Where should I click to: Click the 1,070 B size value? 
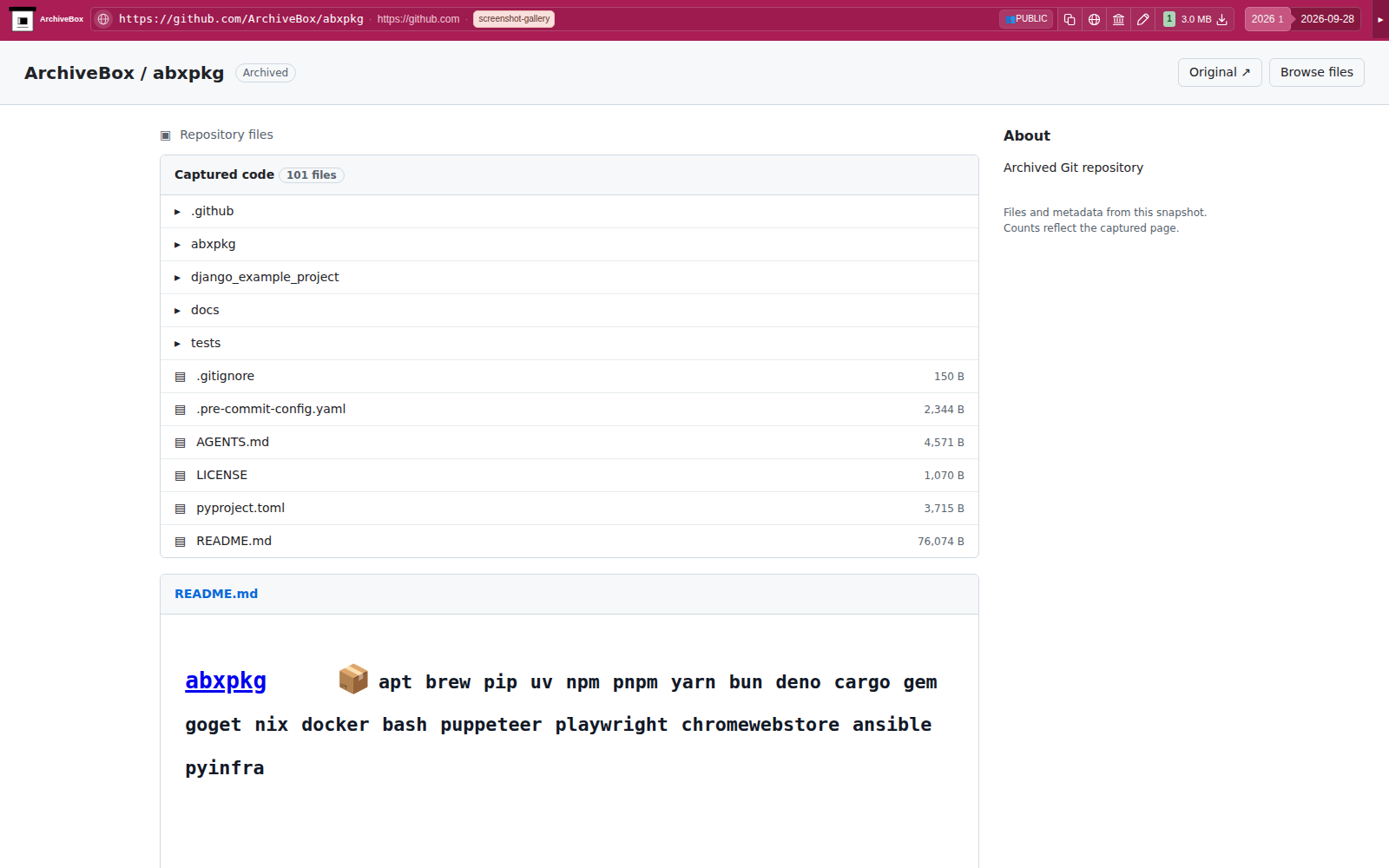tap(944, 476)
